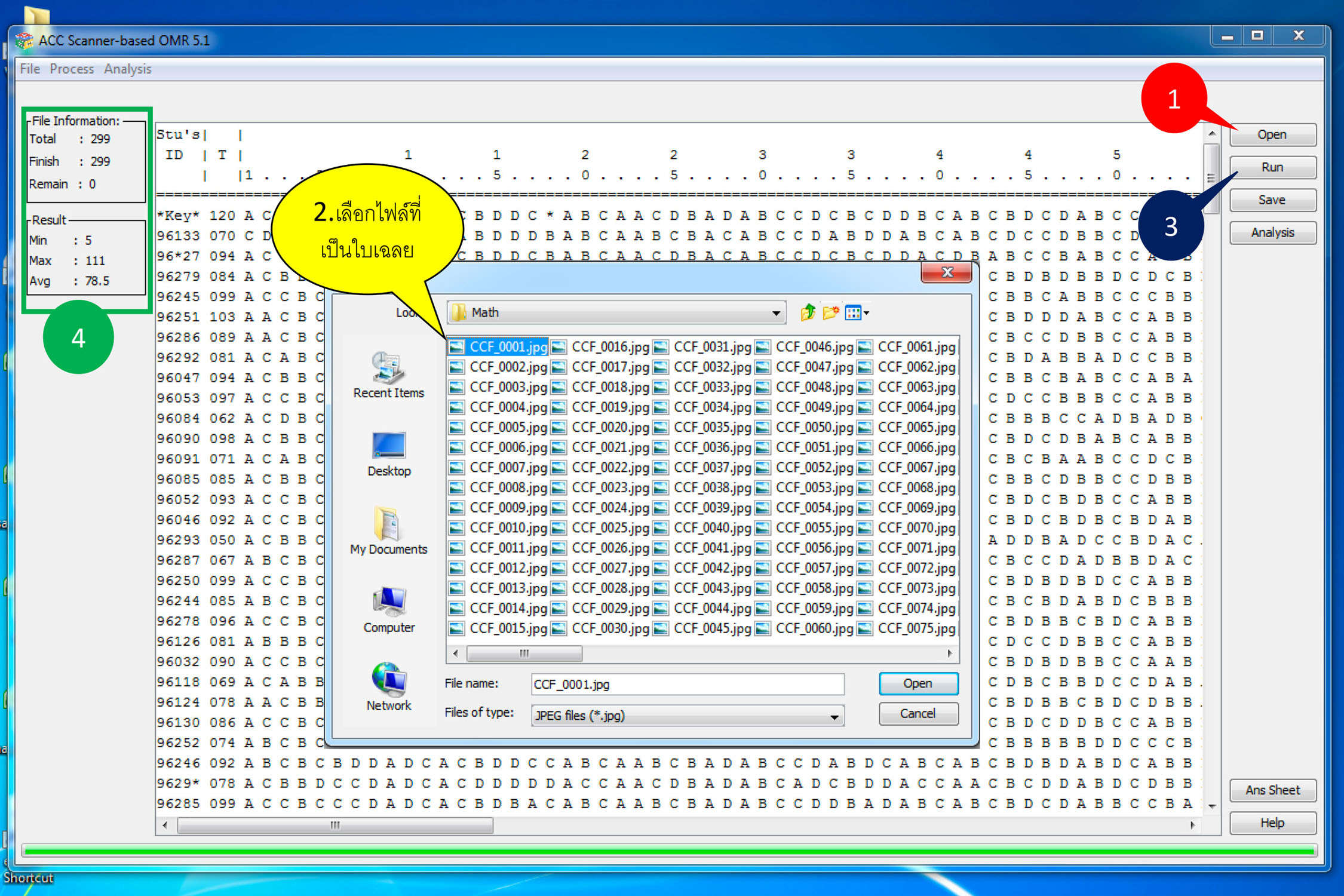Select file CCF_0016.jpg in list
Image resolution: width=1344 pixels, height=896 pixels.
pos(609,346)
